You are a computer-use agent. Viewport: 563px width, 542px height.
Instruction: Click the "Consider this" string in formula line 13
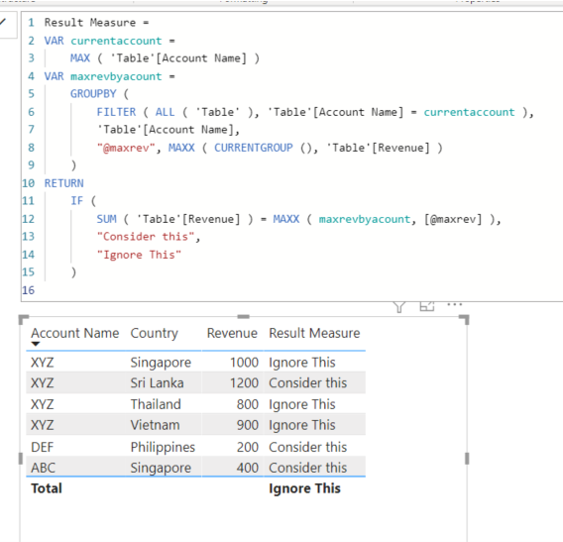(x=145, y=237)
